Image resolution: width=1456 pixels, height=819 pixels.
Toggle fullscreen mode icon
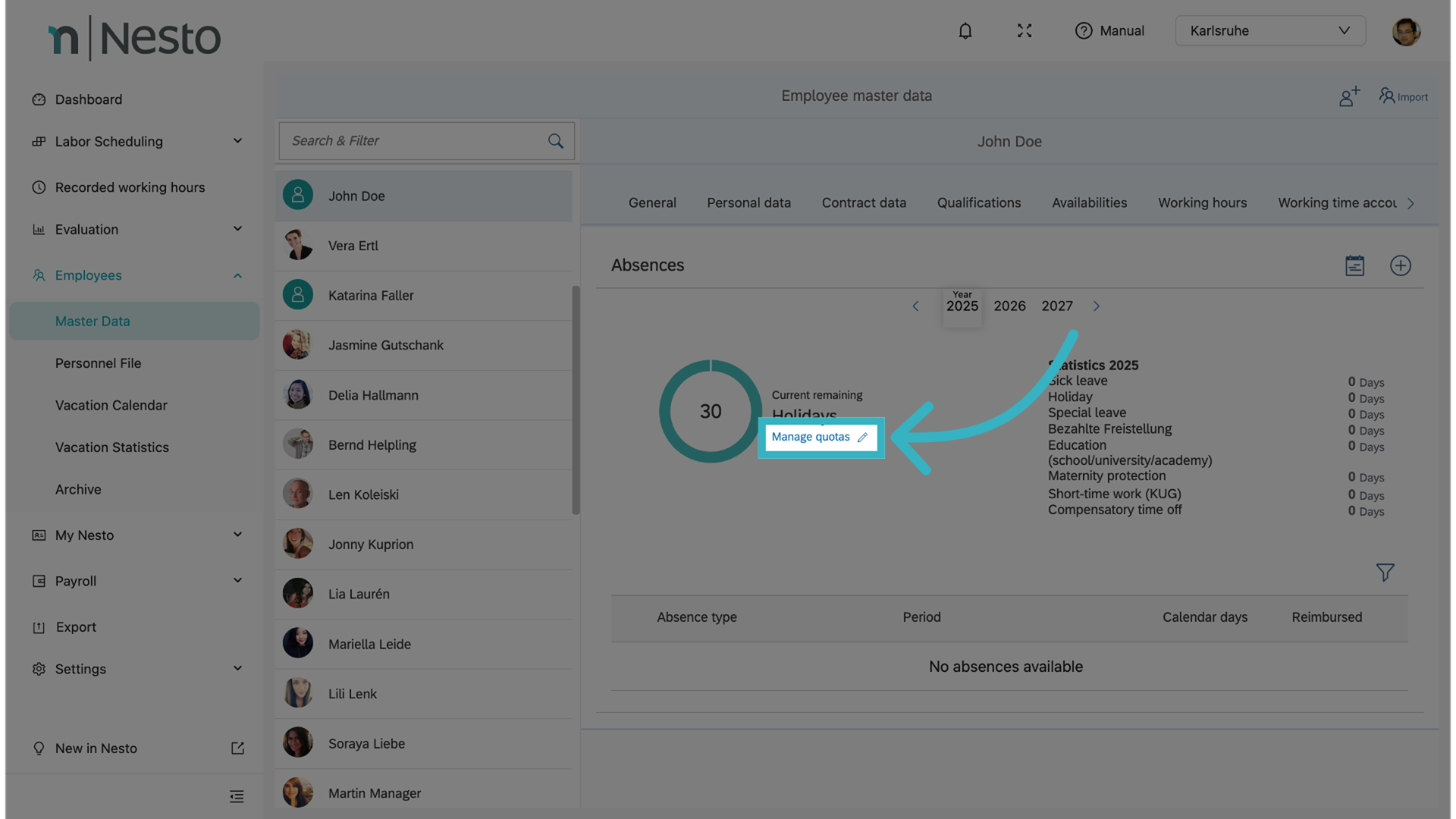pos(1025,31)
